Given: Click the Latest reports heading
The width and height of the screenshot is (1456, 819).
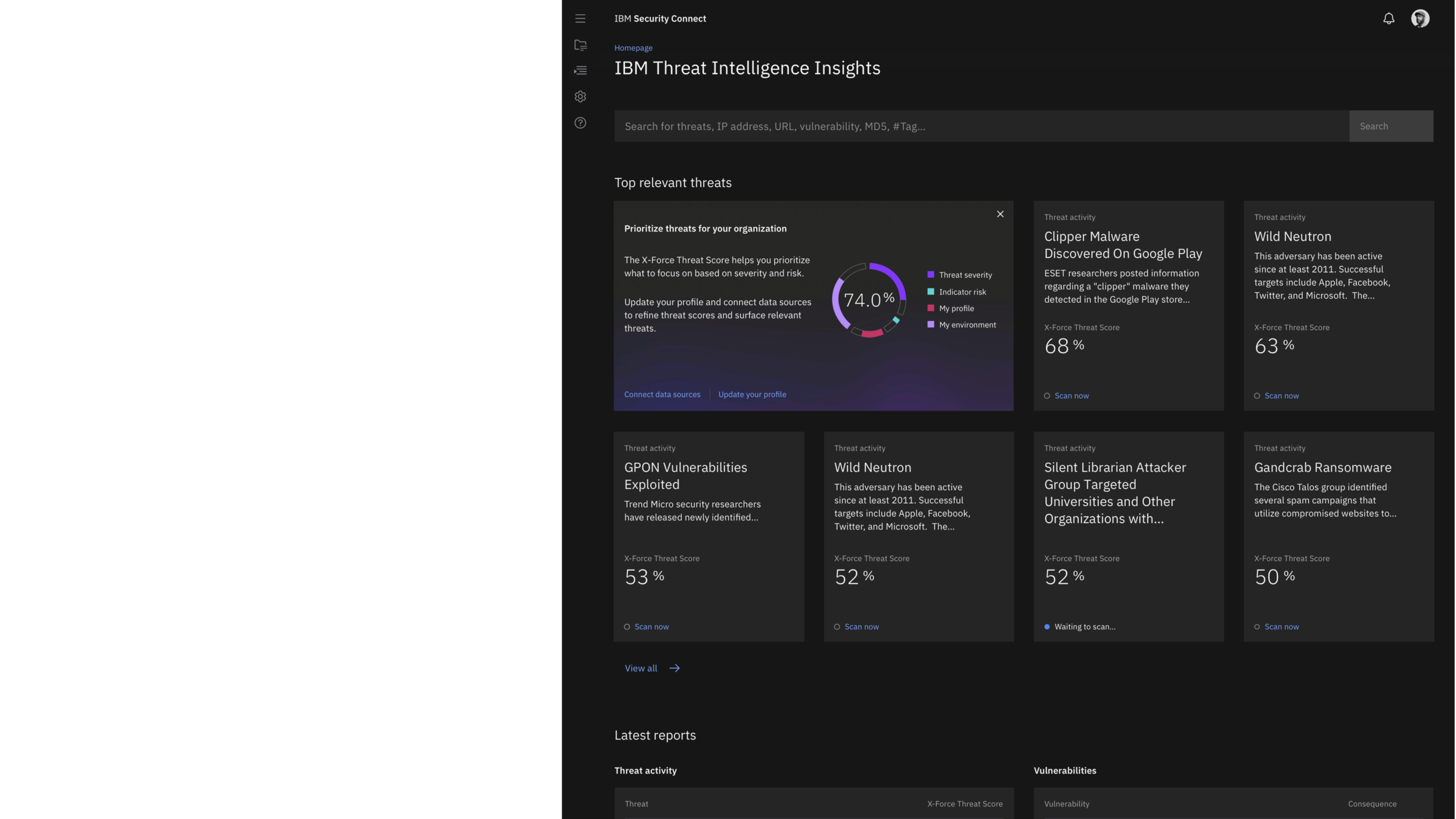Looking at the screenshot, I should [x=655, y=735].
